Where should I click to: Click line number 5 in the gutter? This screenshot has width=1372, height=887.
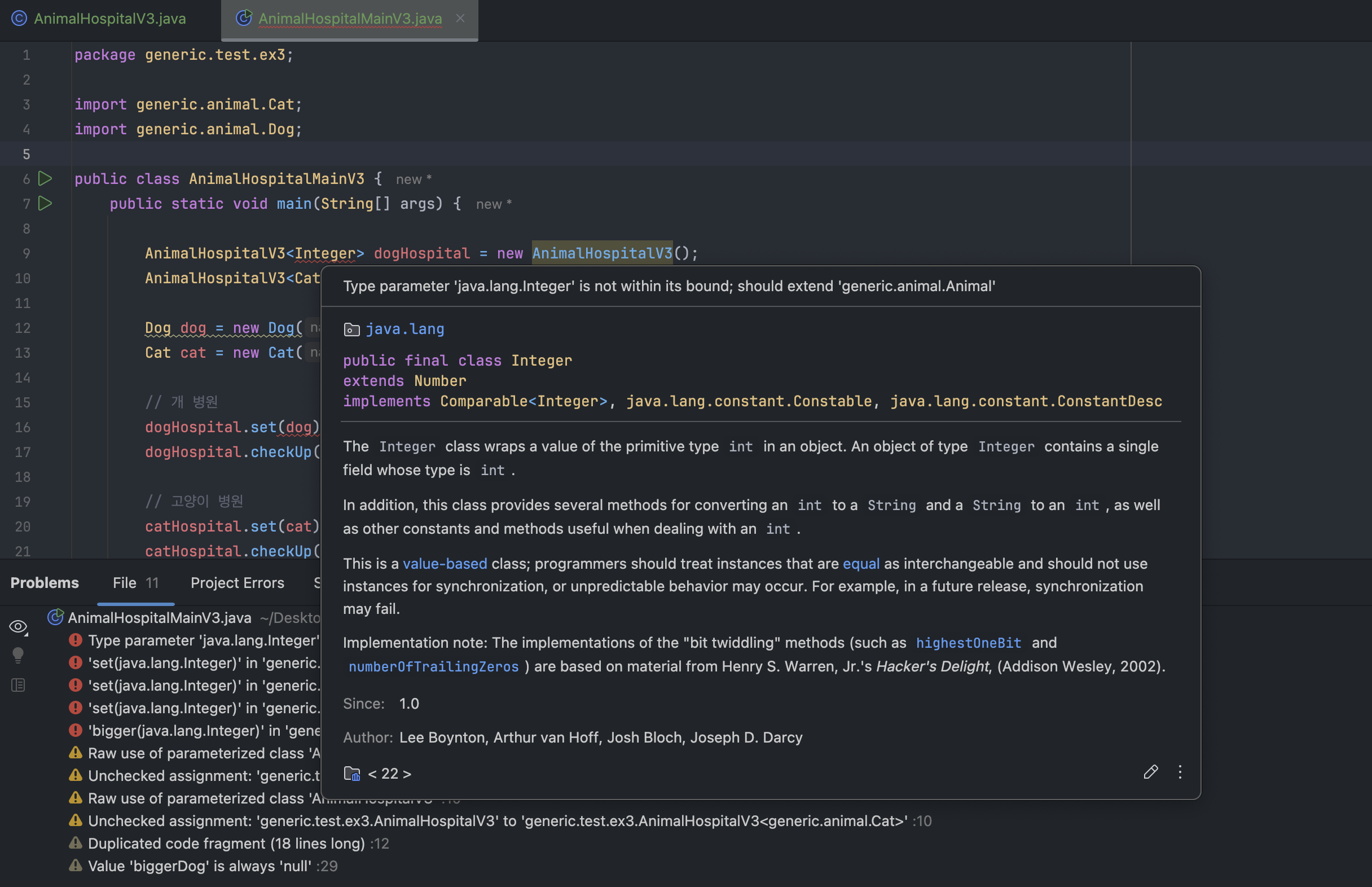(27, 154)
